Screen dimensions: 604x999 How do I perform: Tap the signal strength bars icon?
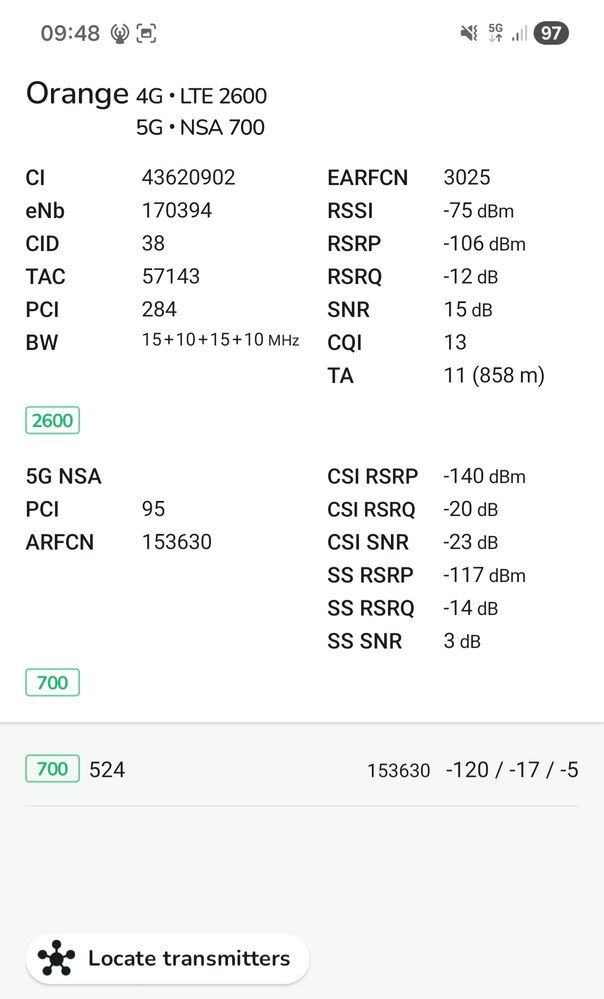pyautogui.click(x=519, y=33)
